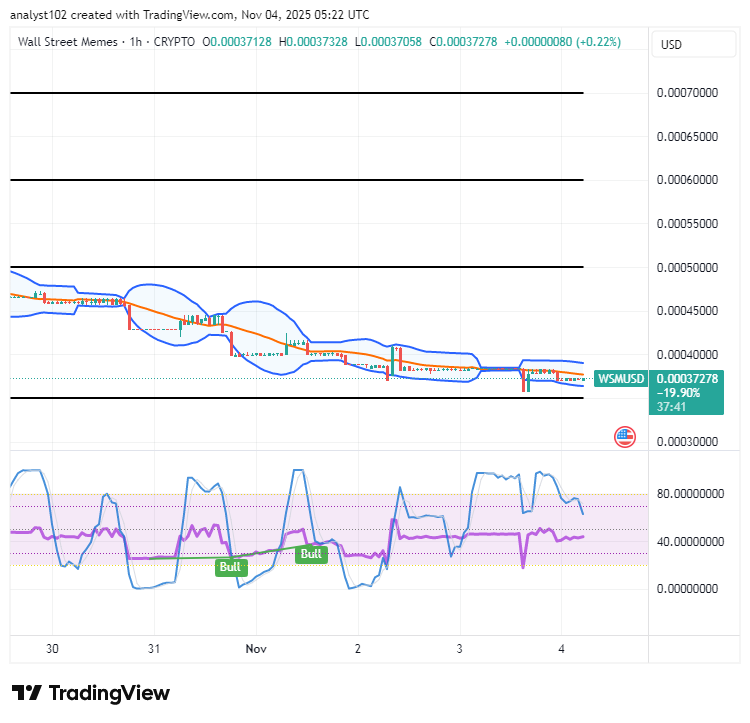Image resolution: width=750 pixels, height=723 pixels.
Task: Click the 0.00040000 price axis label
Action: [x=687, y=355]
